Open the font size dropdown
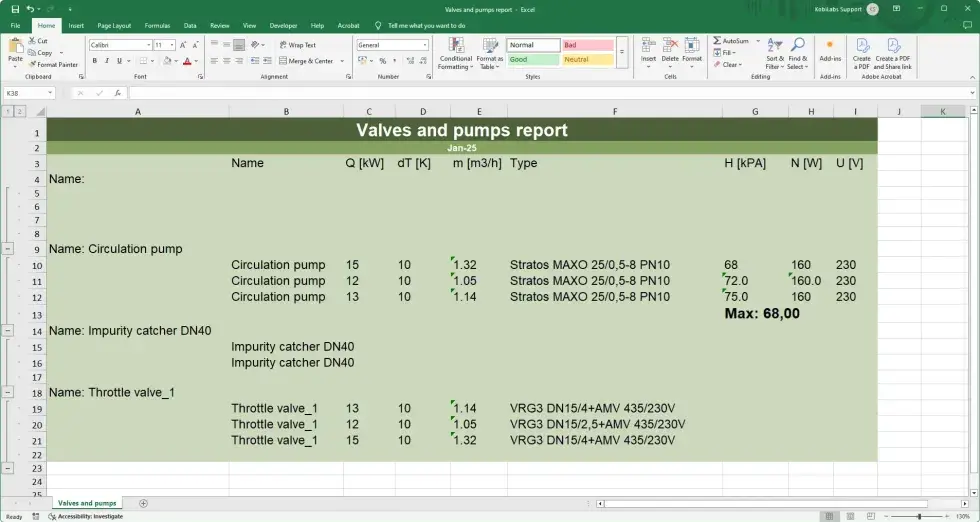The height and width of the screenshot is (522, 980). [172, 45]
